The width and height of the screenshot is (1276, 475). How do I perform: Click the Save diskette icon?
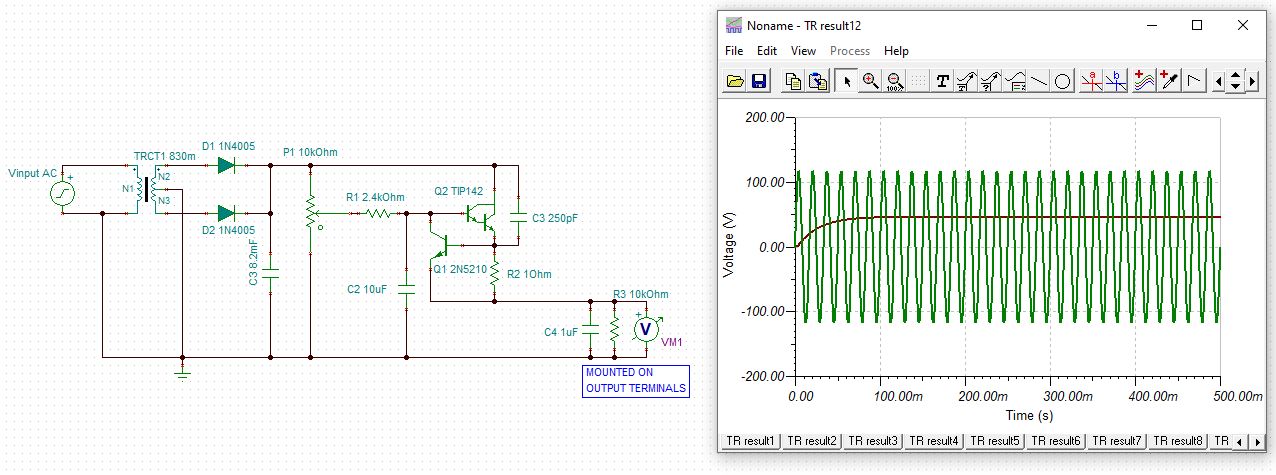pos(758,82)
